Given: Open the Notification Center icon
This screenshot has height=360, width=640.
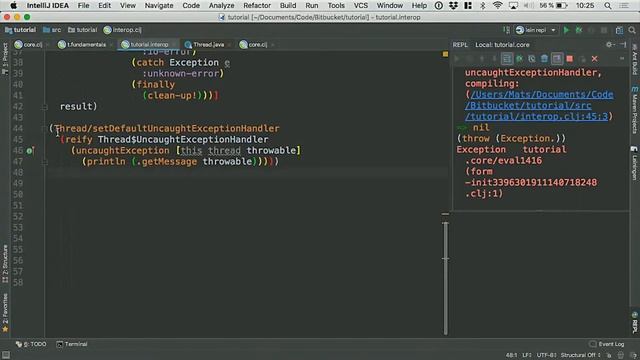Looking at the screenshot, I should 624,6.
